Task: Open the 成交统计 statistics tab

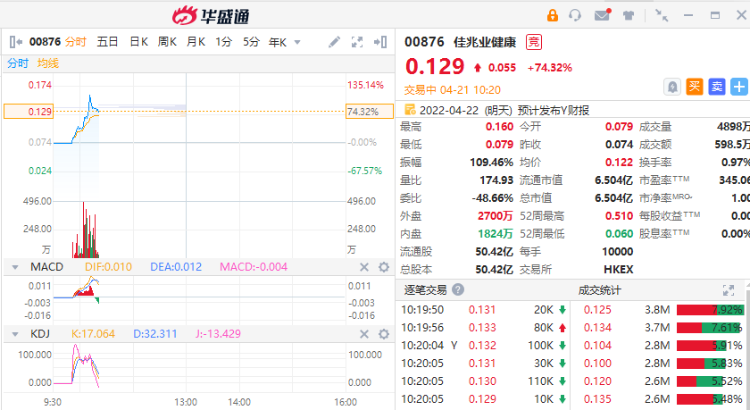Action: [x=599, y=290]
